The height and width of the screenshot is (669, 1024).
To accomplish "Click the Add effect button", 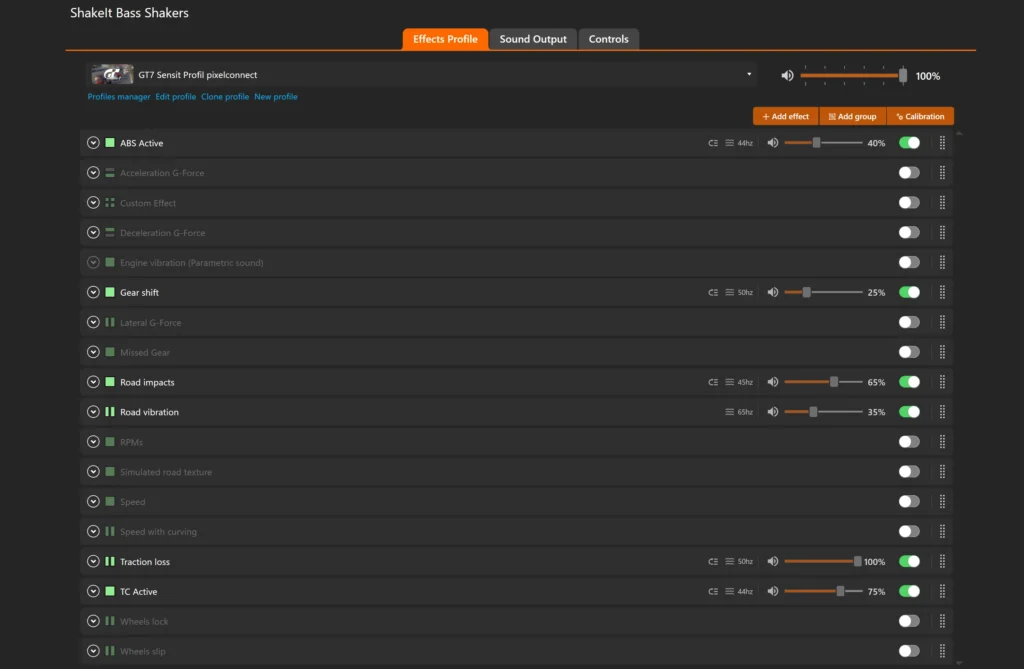I will tap(786, 116).
